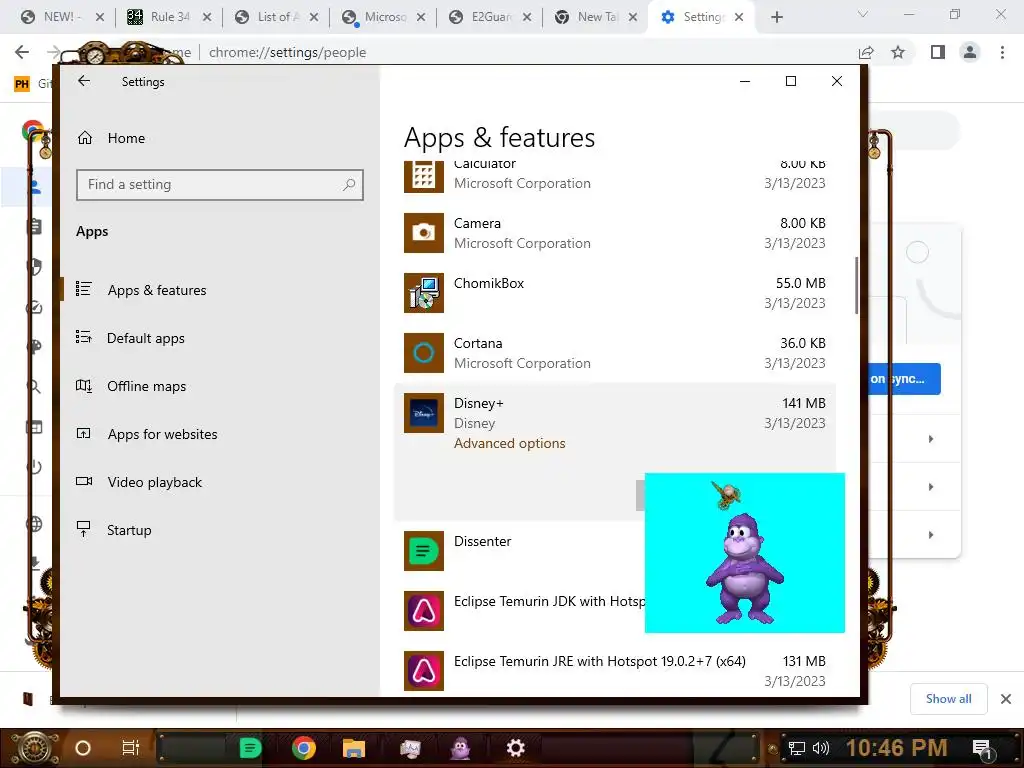Click the Settings gear on the taskbar
The image size is (1024, 768).
click(x=515, y=748)
